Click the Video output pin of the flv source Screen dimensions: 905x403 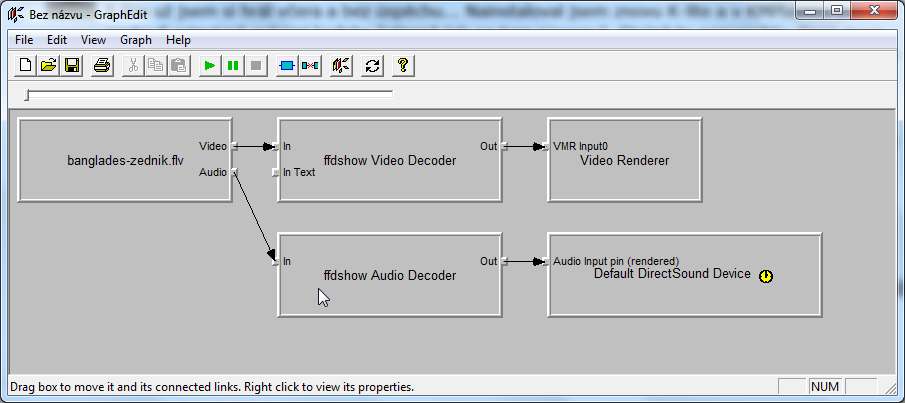pyautogui.click(x=234, y=146)
